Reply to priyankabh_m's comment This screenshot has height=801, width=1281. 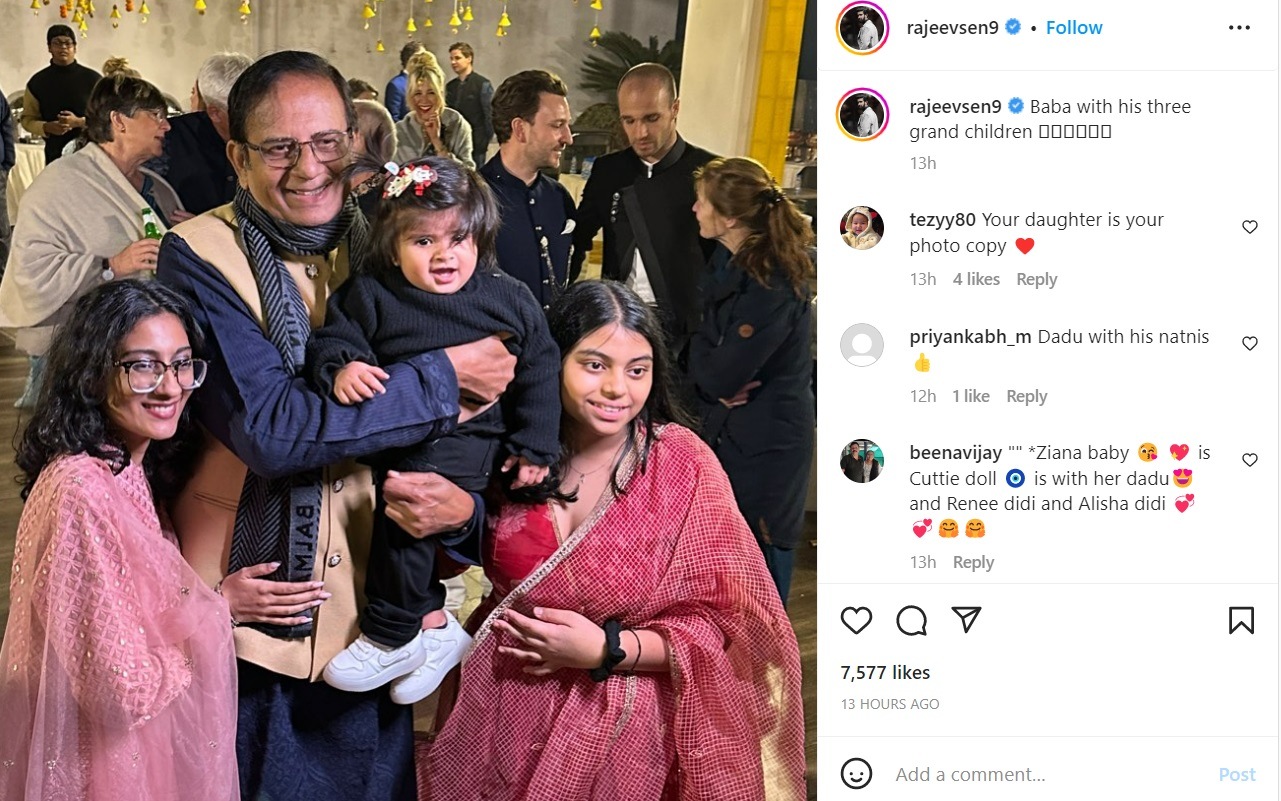tap(1026, 396)
